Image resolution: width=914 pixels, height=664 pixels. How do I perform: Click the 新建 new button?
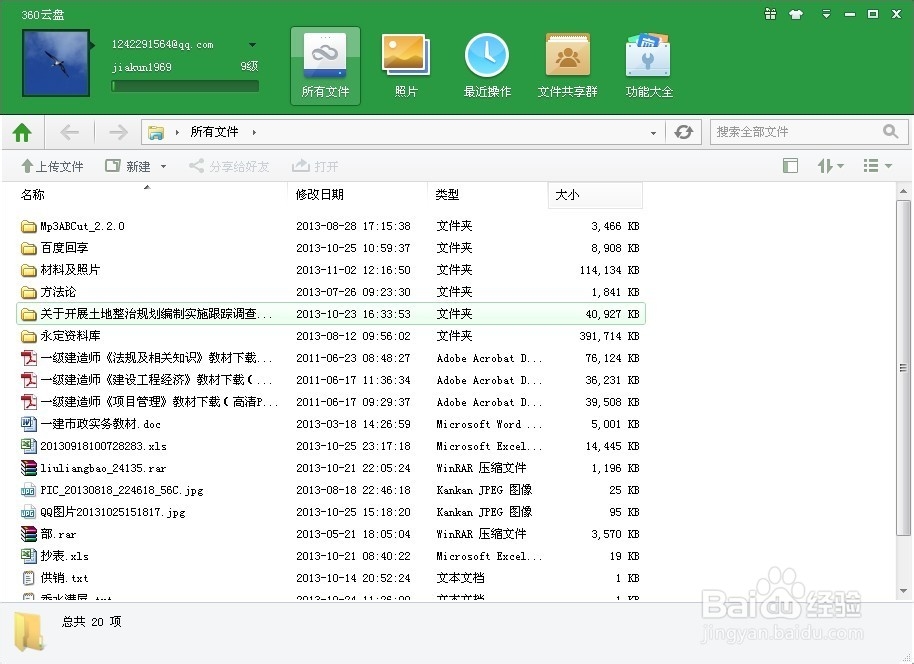click(128, 167)
